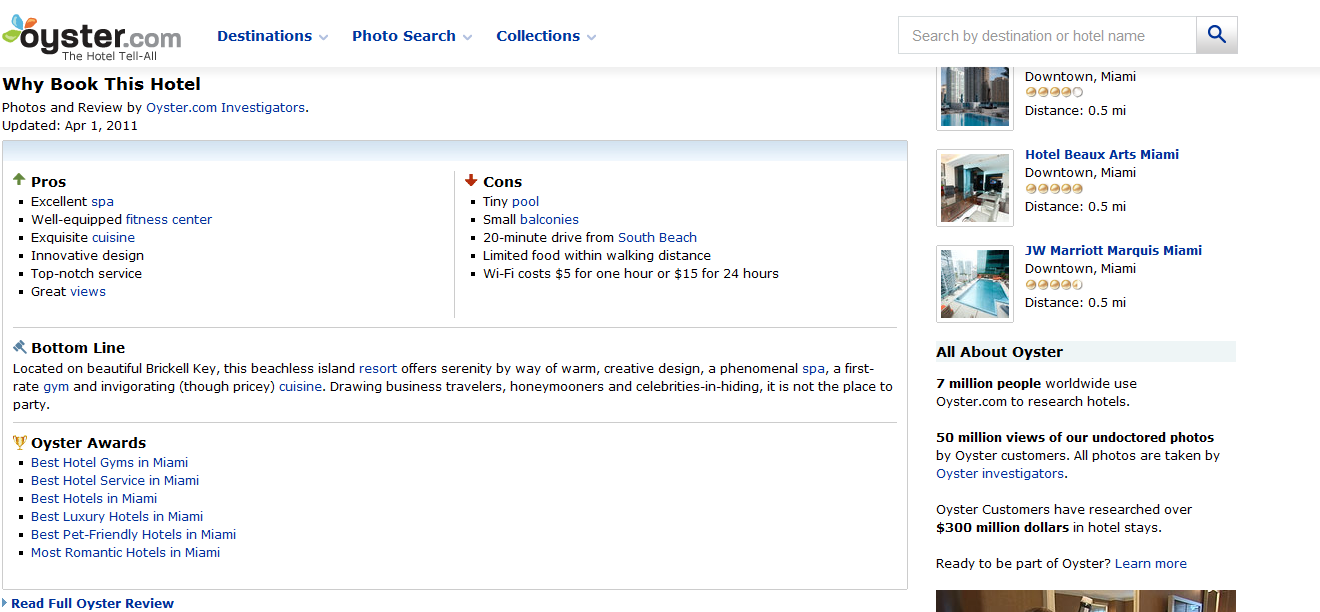
Task: Open the spa link under Pros
Action: click(102, 201)
